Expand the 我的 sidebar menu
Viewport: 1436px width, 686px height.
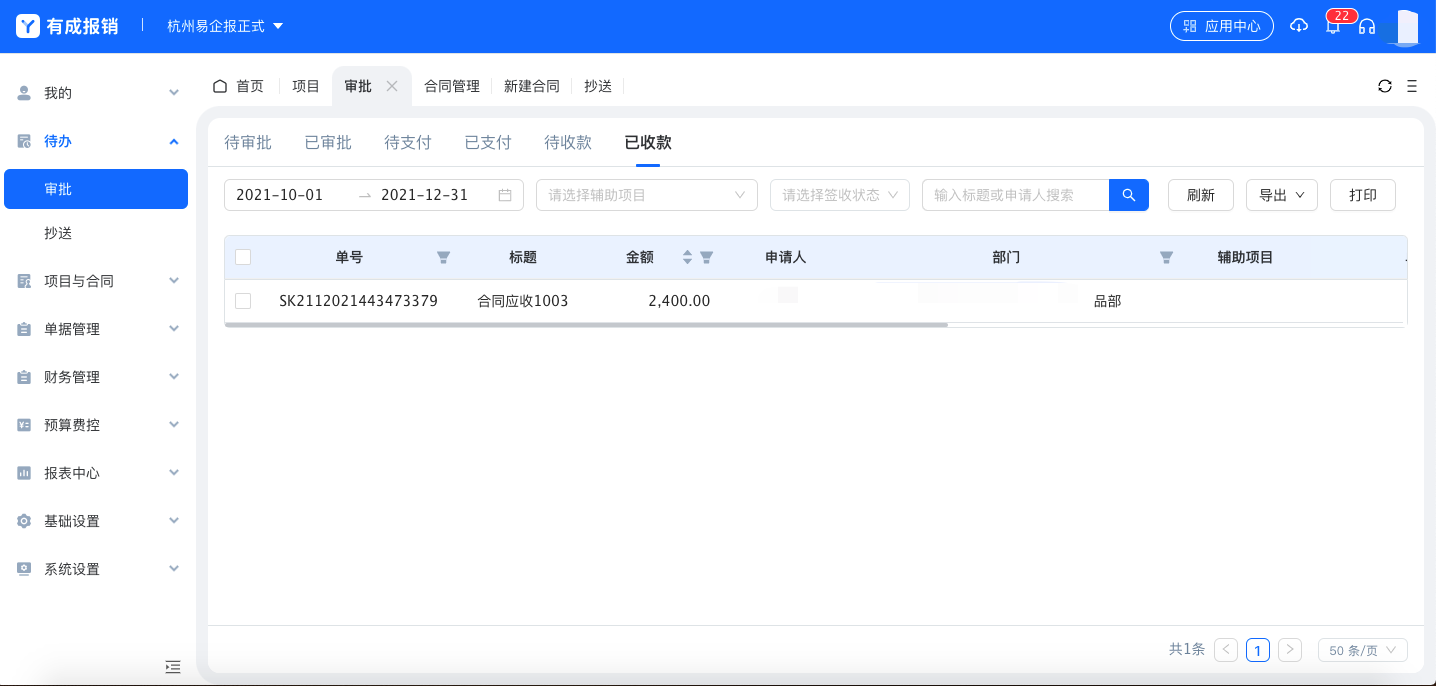(x=174, y=93)
